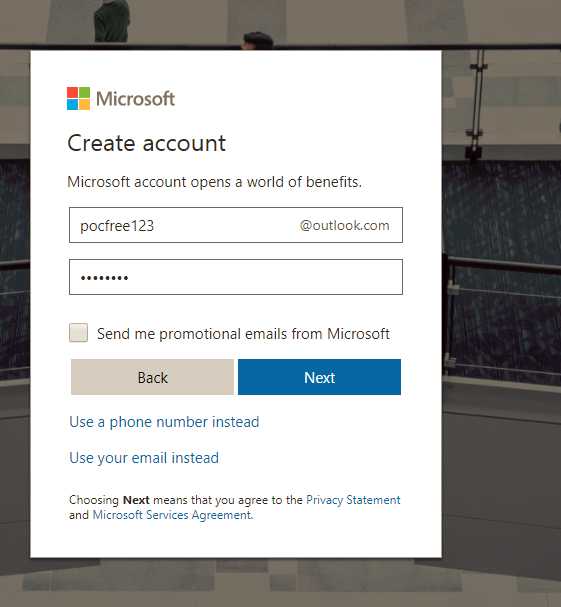Go back using the Back button
561x607 pixels.
coord(153,377)
